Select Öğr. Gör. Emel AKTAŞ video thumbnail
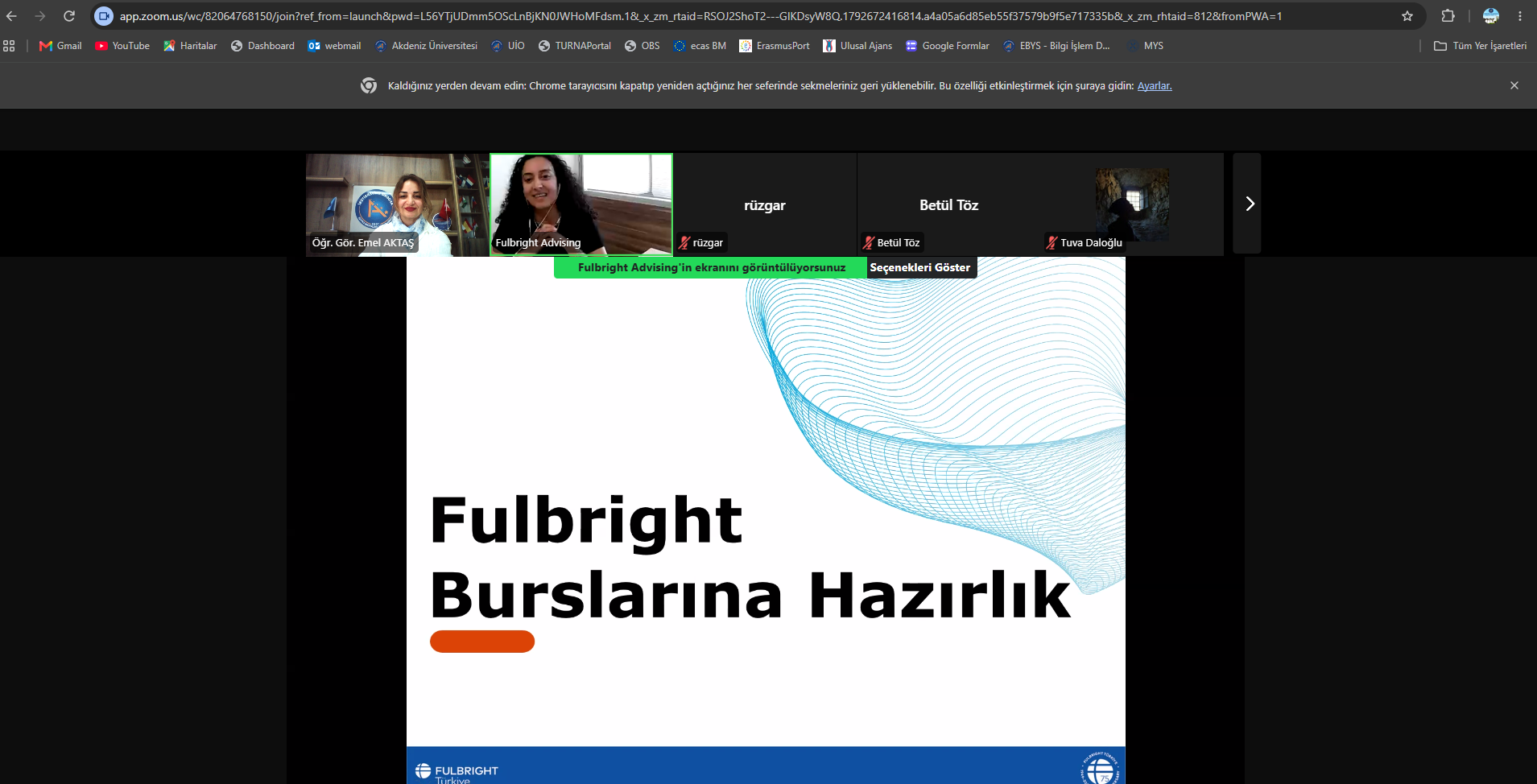The height and width of the screenshot is (784, 1537). click(x=397, y=204)
